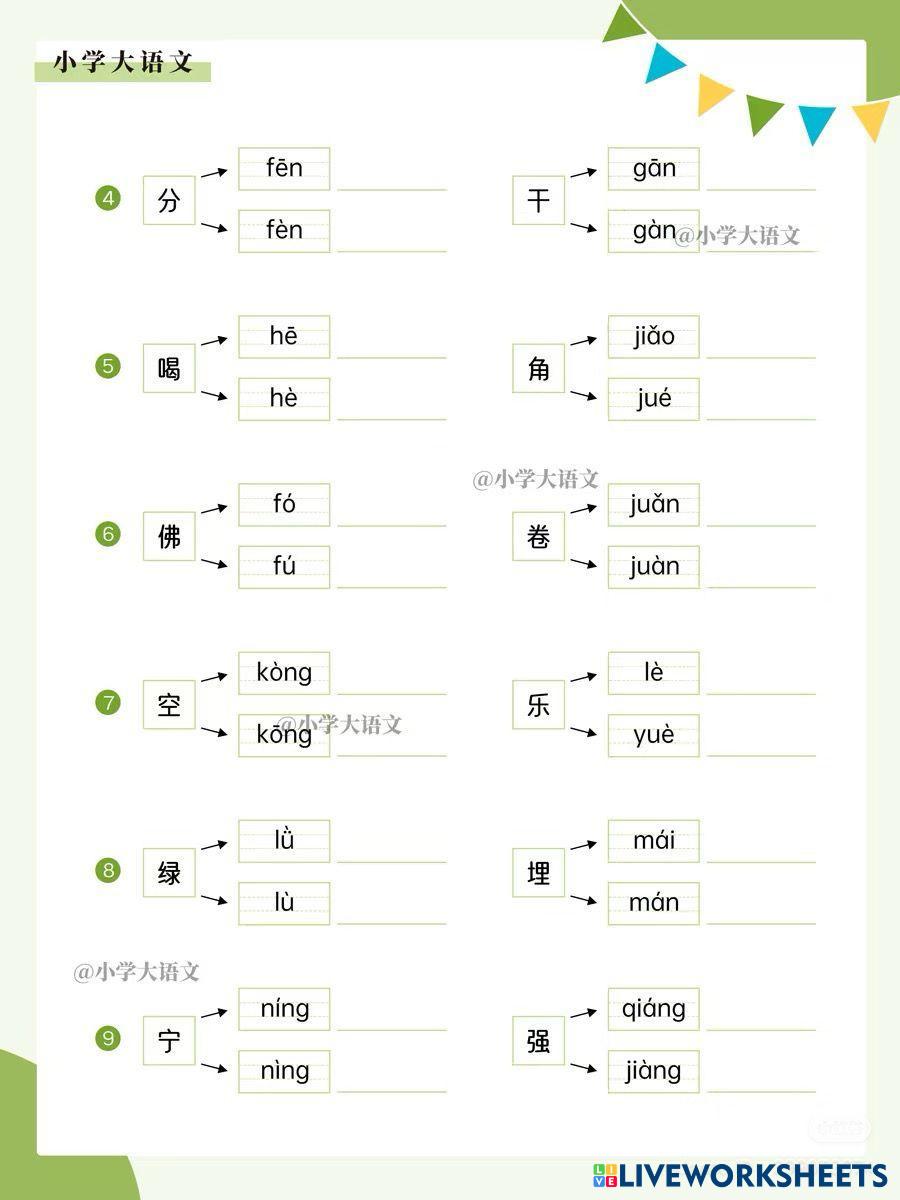Viewport: 900px width, 1200px height.
Task: Click the pinyin box níng
Action: 284,1009
